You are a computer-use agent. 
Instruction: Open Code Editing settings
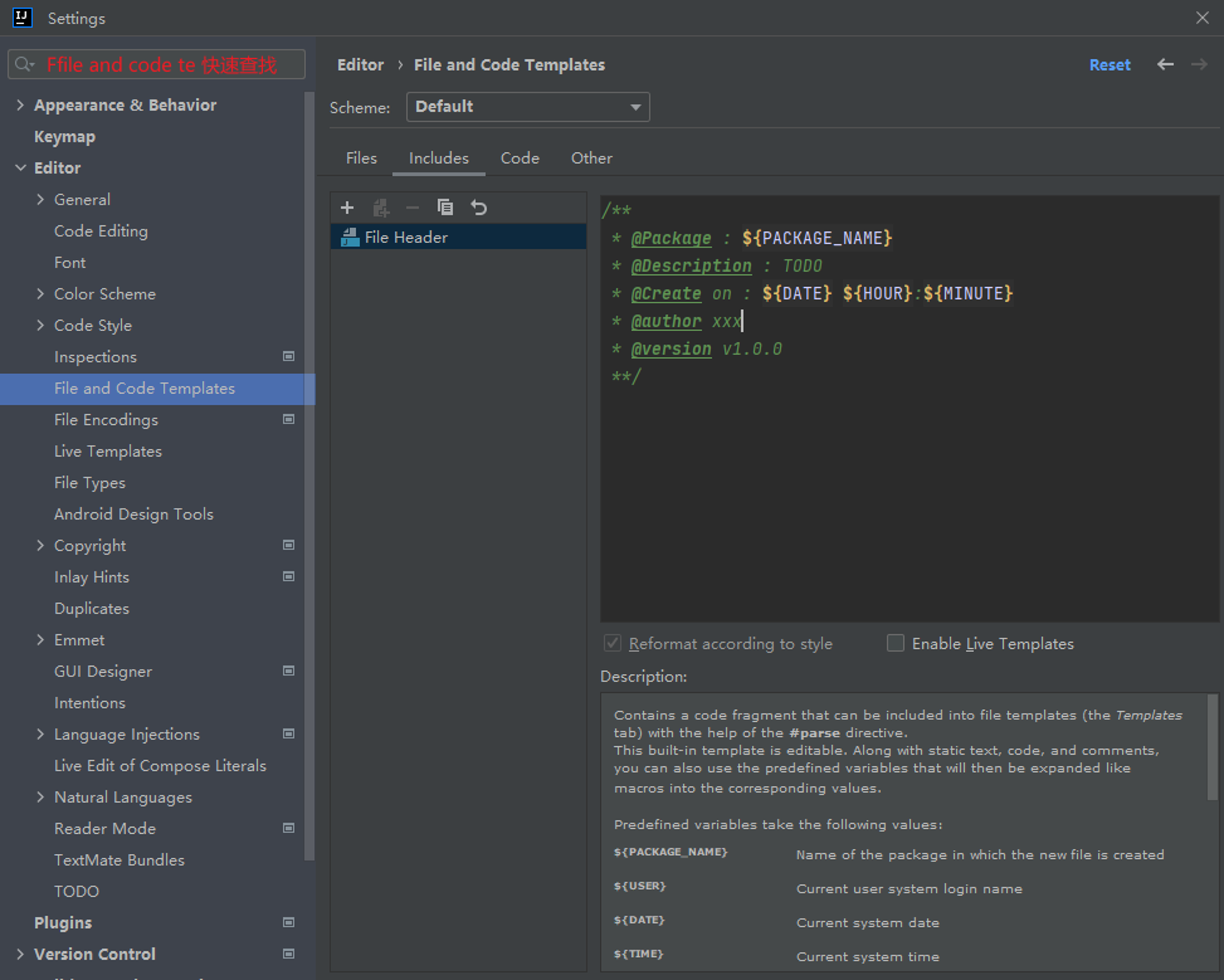[101, 231]
